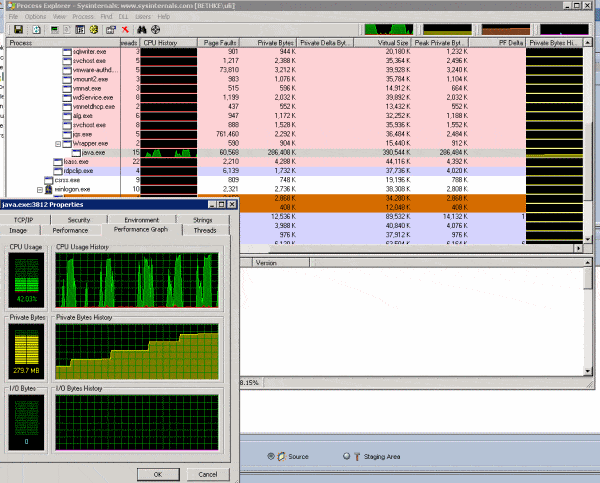
Task: Click the alg.exe process icon
Action: pyautogui.click(x=67, y=116)
